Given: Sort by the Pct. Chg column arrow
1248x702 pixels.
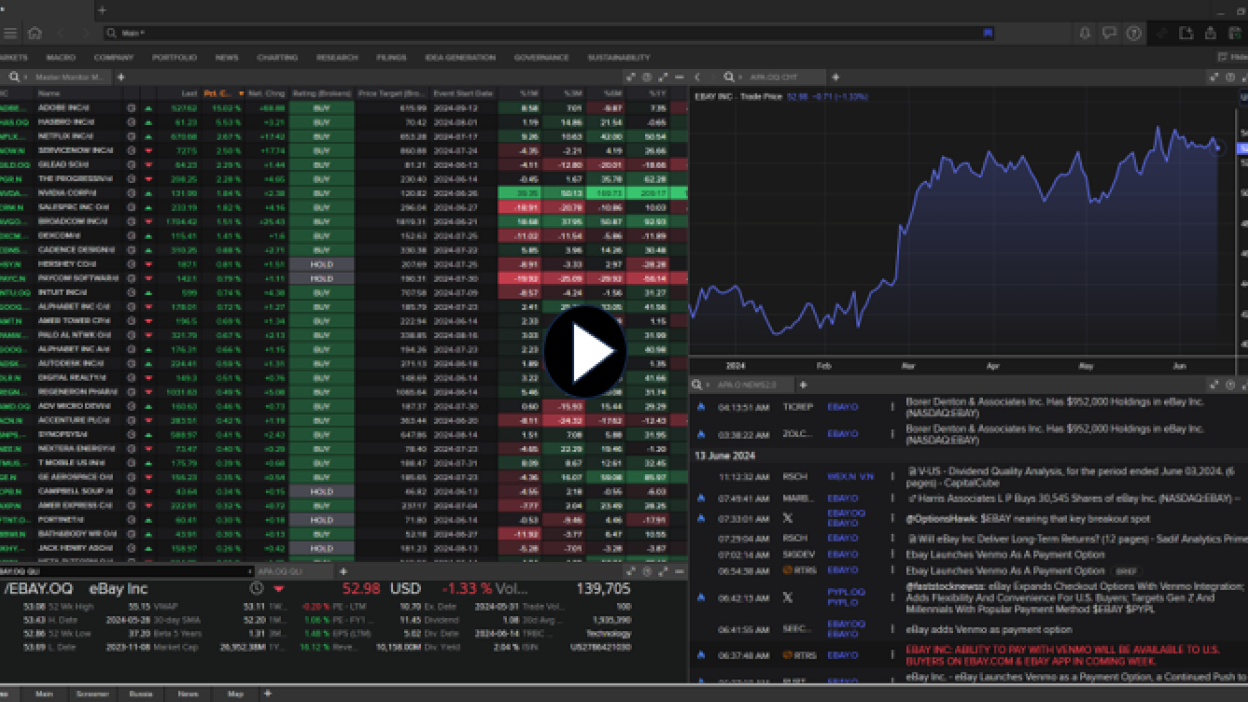Looking at the screenshot, I should (241, 94).
